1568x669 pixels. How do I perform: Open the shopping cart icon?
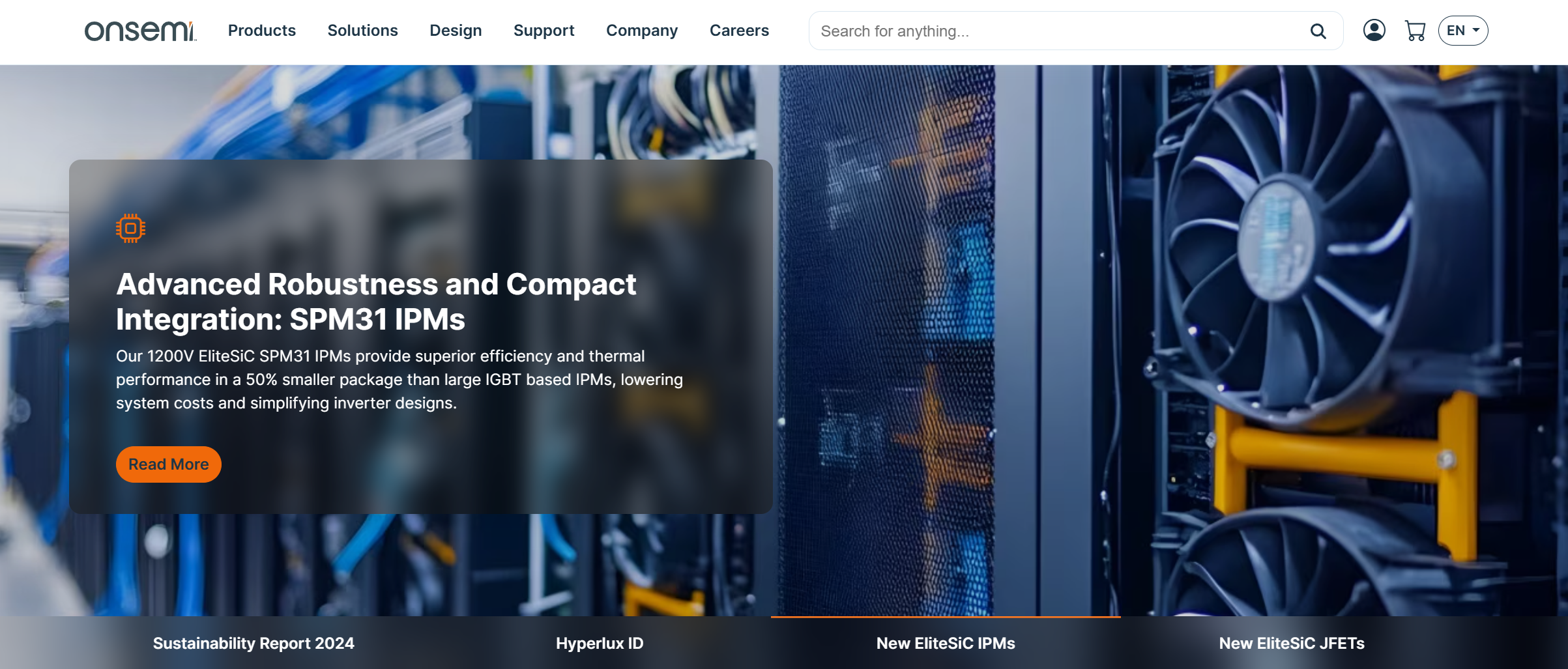[x=1415, y=31]
